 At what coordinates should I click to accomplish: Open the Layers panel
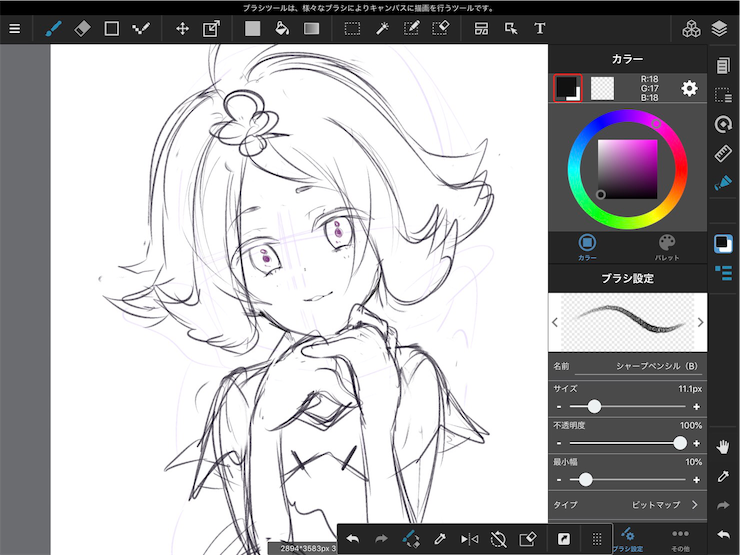[719, 29]
